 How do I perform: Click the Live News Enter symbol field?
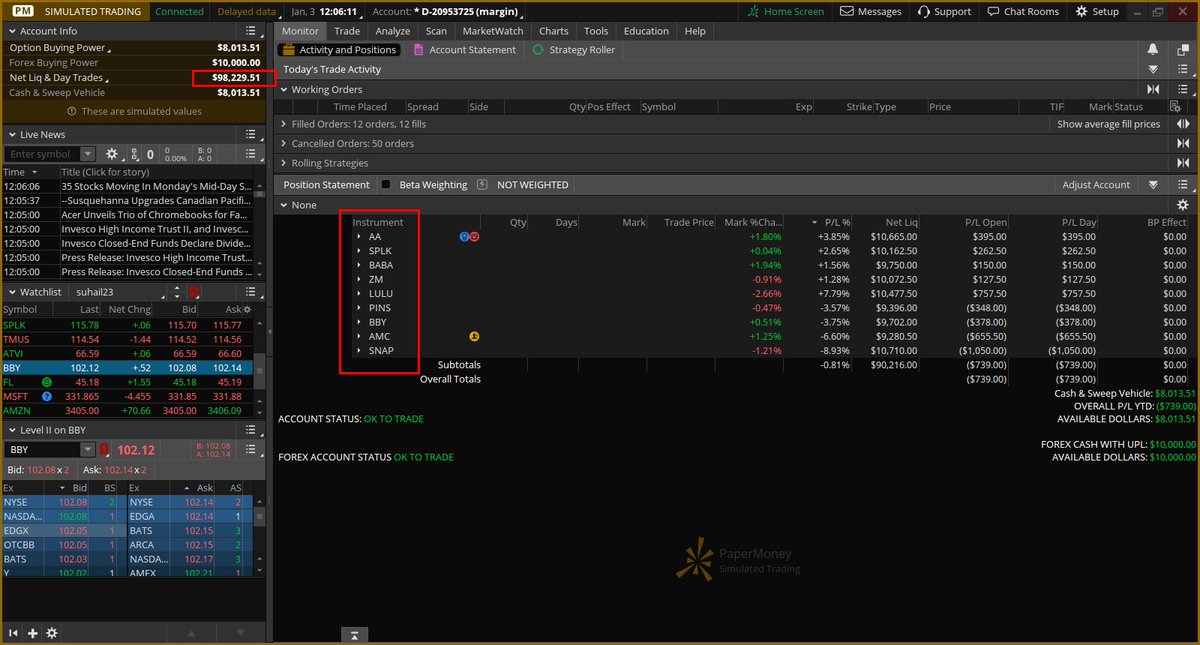[43, 154]
